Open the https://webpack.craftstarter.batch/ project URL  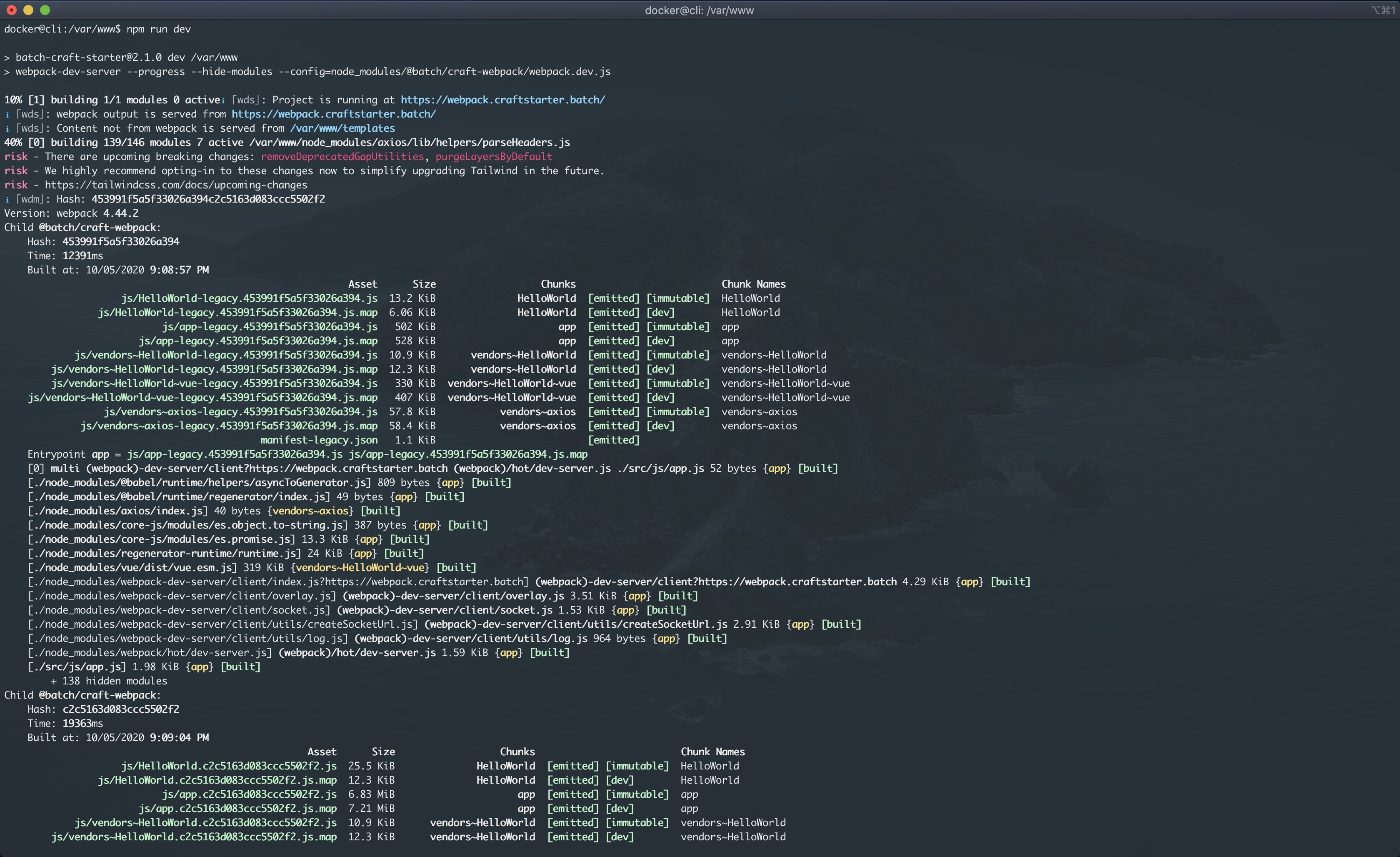503,100
